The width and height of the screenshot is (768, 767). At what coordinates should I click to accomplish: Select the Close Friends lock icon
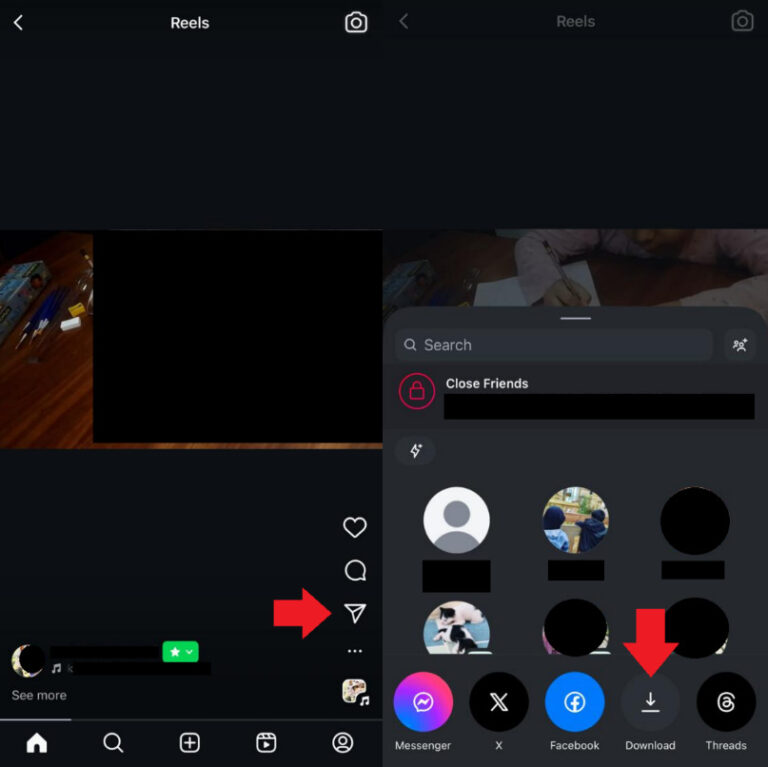tap(417, 391)
